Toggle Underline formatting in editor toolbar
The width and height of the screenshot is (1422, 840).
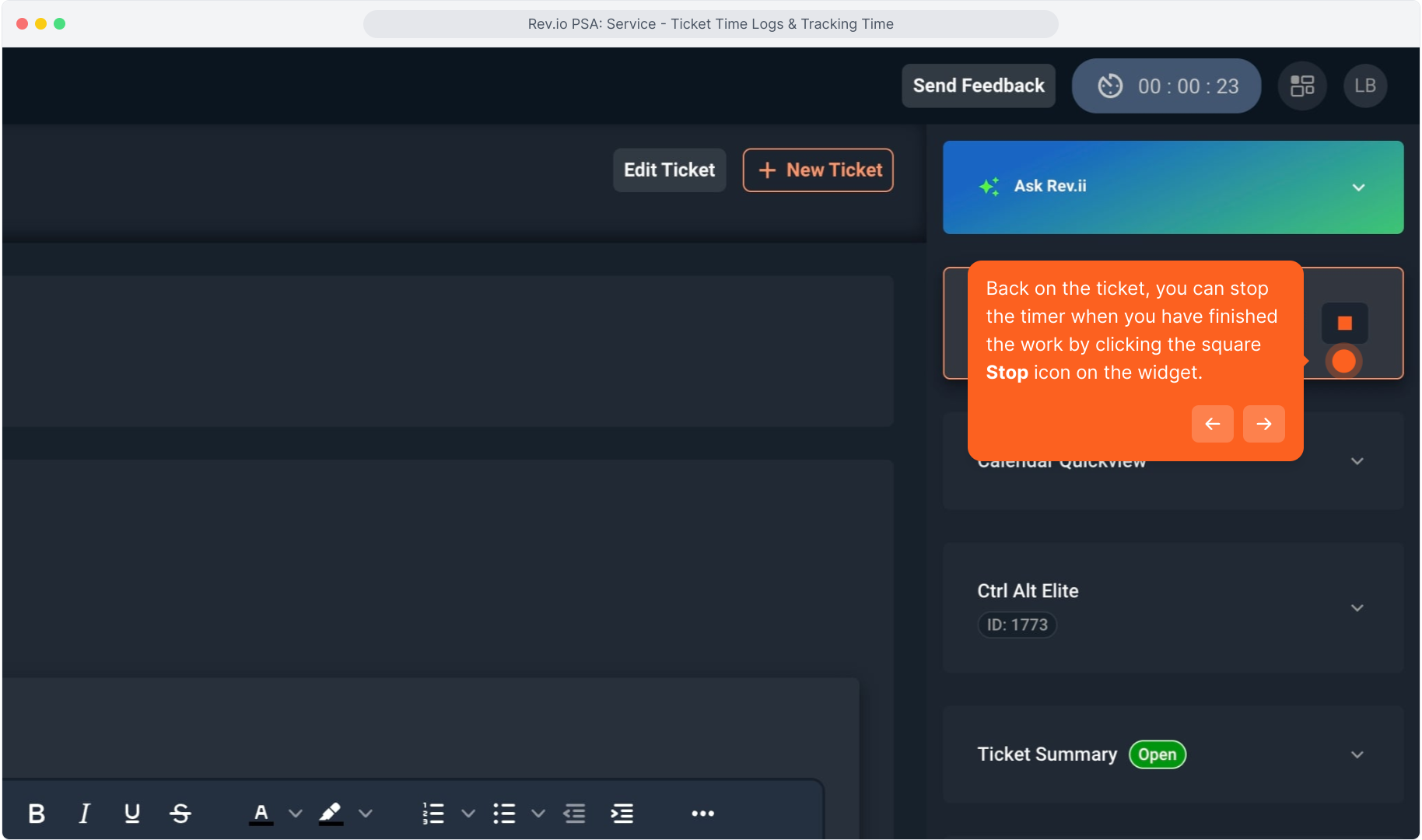point(132,814)
